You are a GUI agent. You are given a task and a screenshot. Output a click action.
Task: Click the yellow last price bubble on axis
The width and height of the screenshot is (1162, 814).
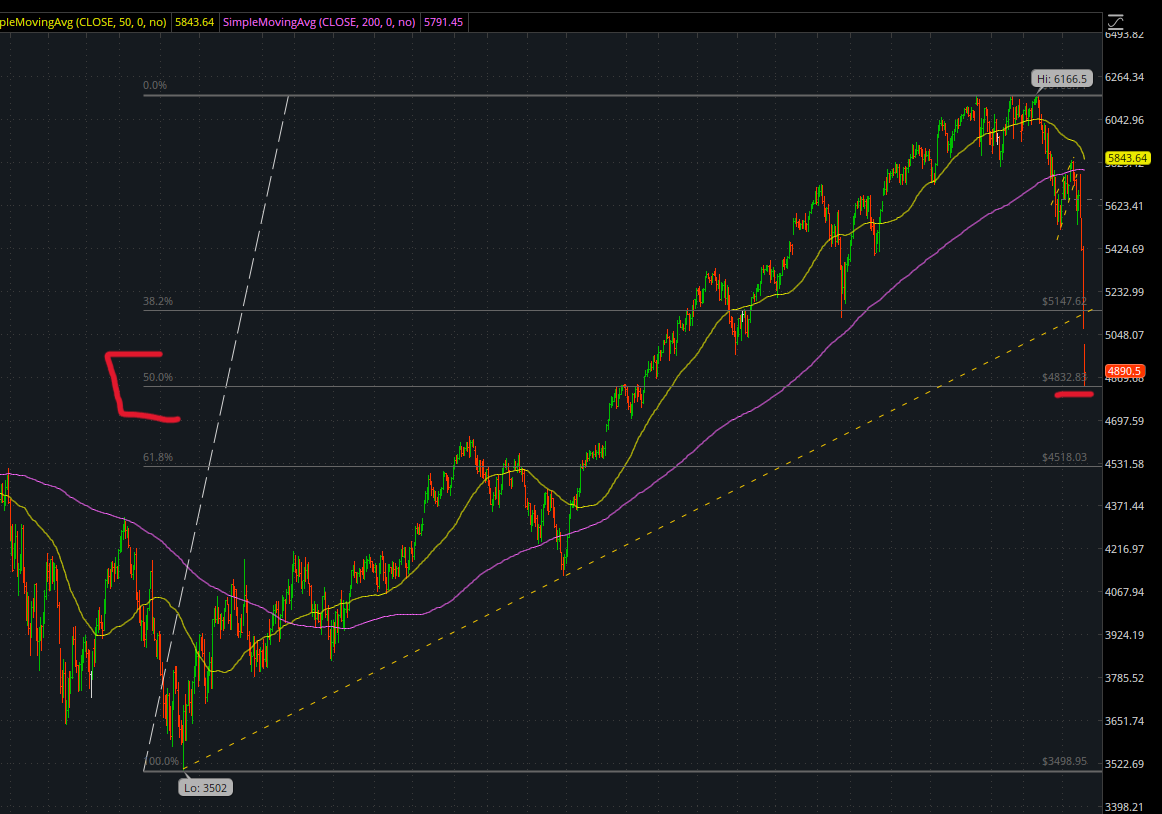tap(1127, 157)
